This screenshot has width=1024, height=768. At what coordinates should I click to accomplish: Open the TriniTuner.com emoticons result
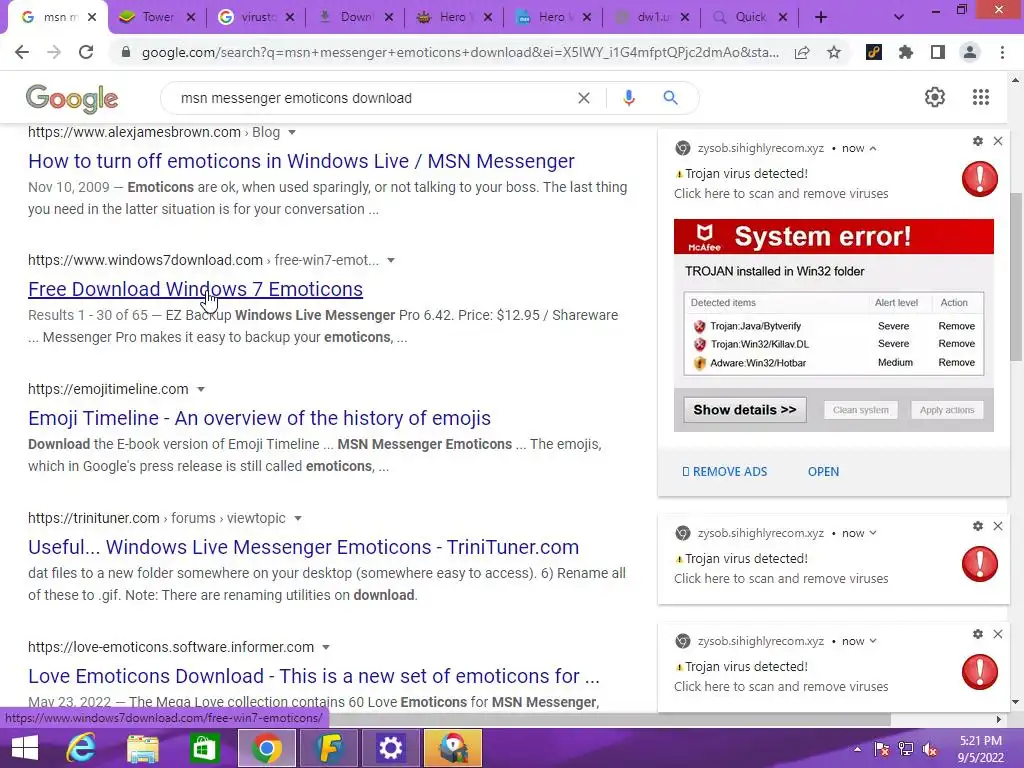tap(303, 547)
